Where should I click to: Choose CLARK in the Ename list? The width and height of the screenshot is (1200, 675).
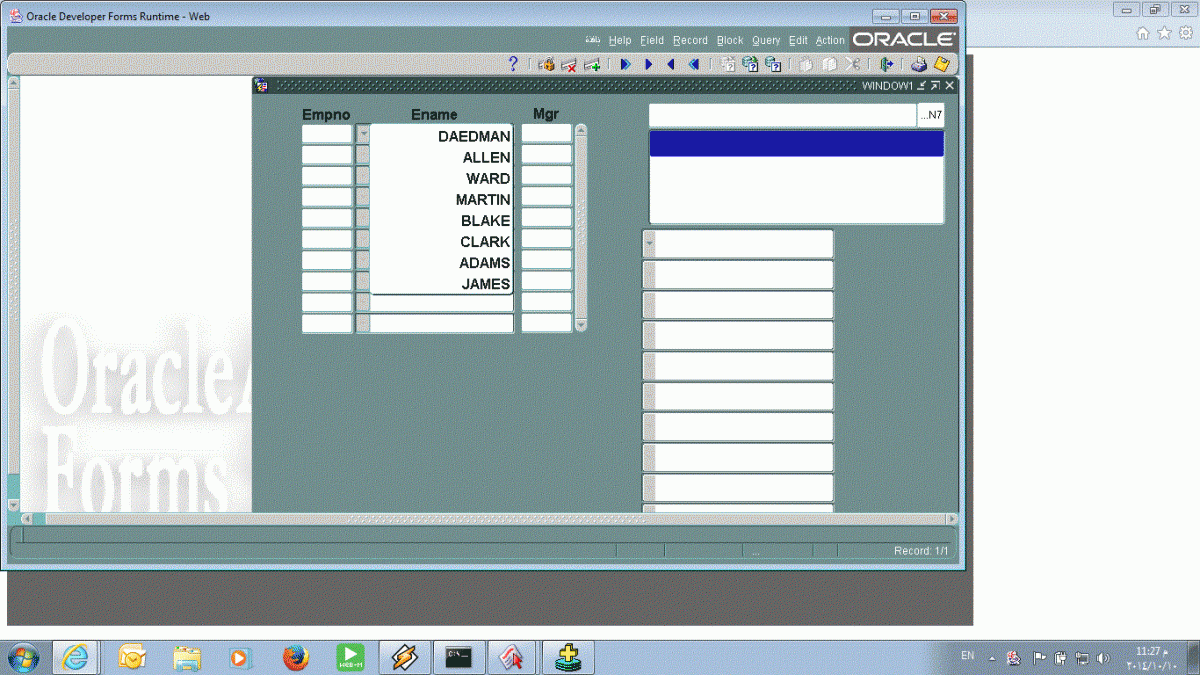tap(485, 242)
